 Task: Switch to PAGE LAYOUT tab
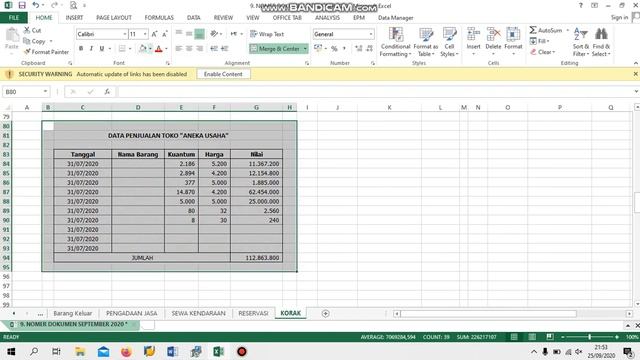[114, 18]
